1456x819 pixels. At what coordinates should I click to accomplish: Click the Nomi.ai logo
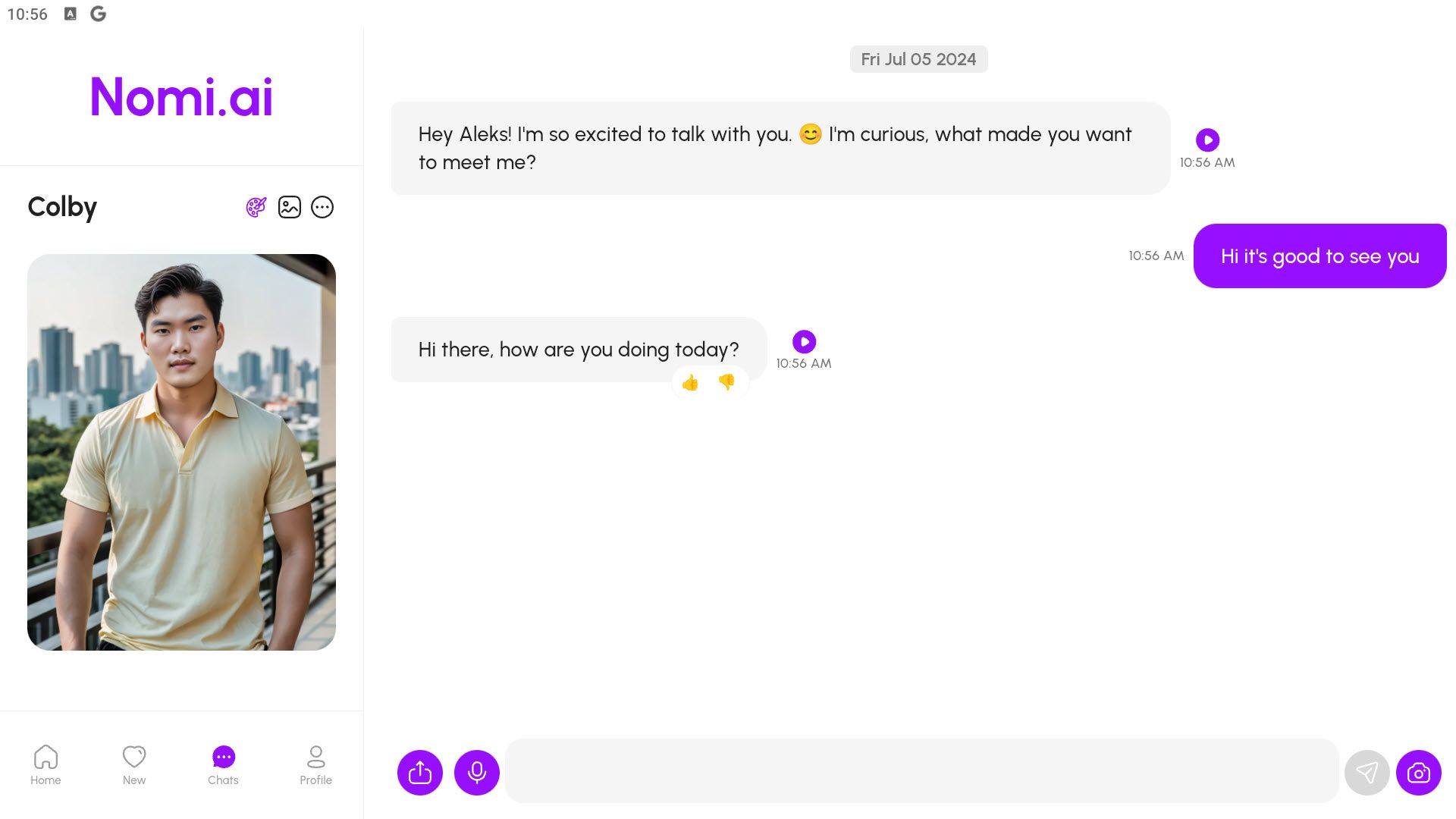tap(181, 97)
